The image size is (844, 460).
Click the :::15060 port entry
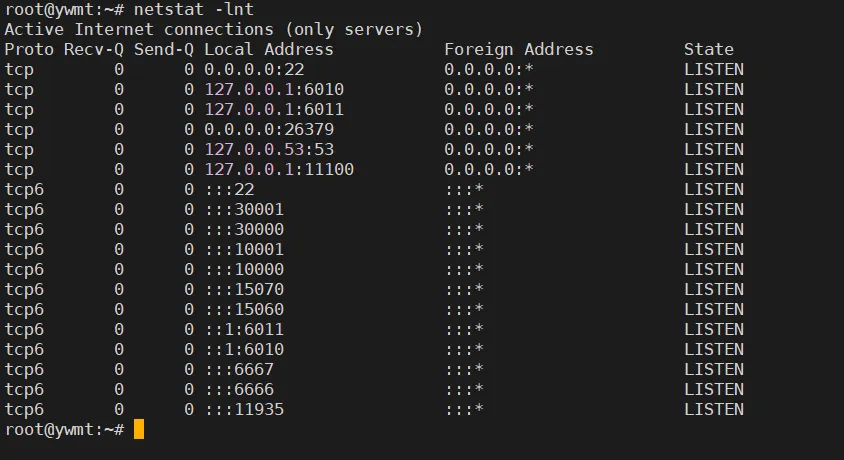(x=244, y=309)
